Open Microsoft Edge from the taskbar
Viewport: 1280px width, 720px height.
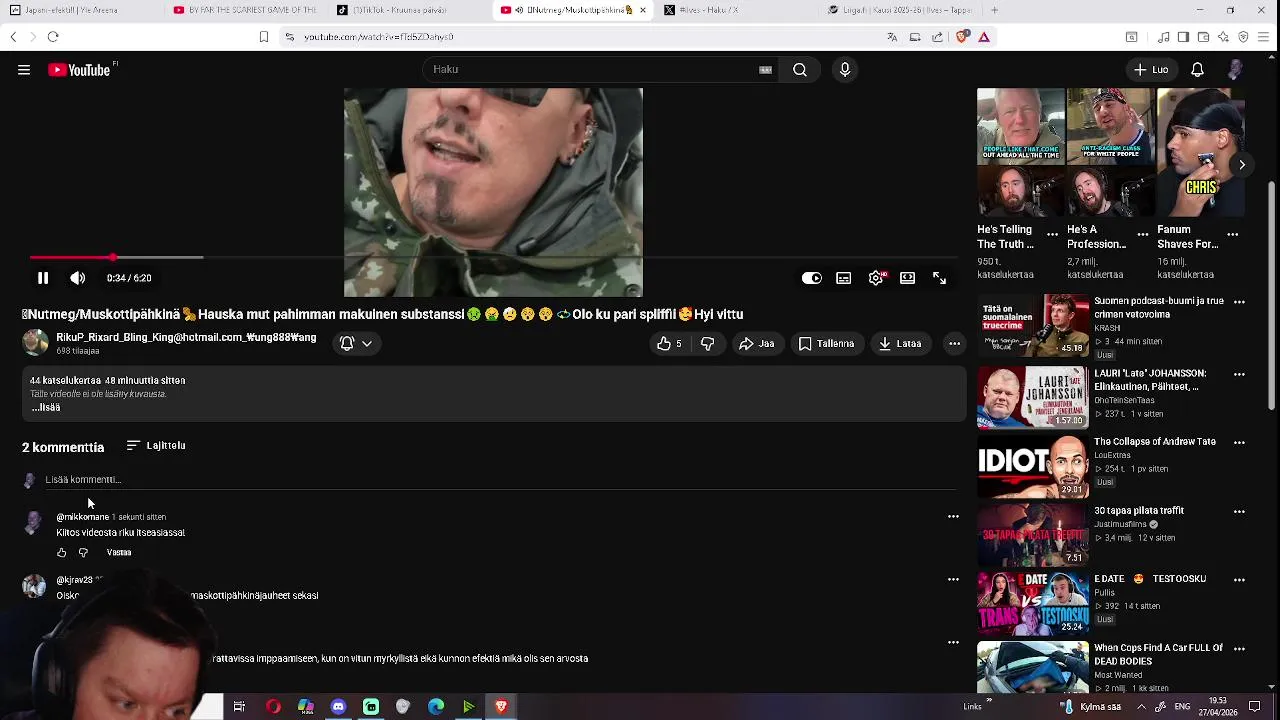point(436,707)
